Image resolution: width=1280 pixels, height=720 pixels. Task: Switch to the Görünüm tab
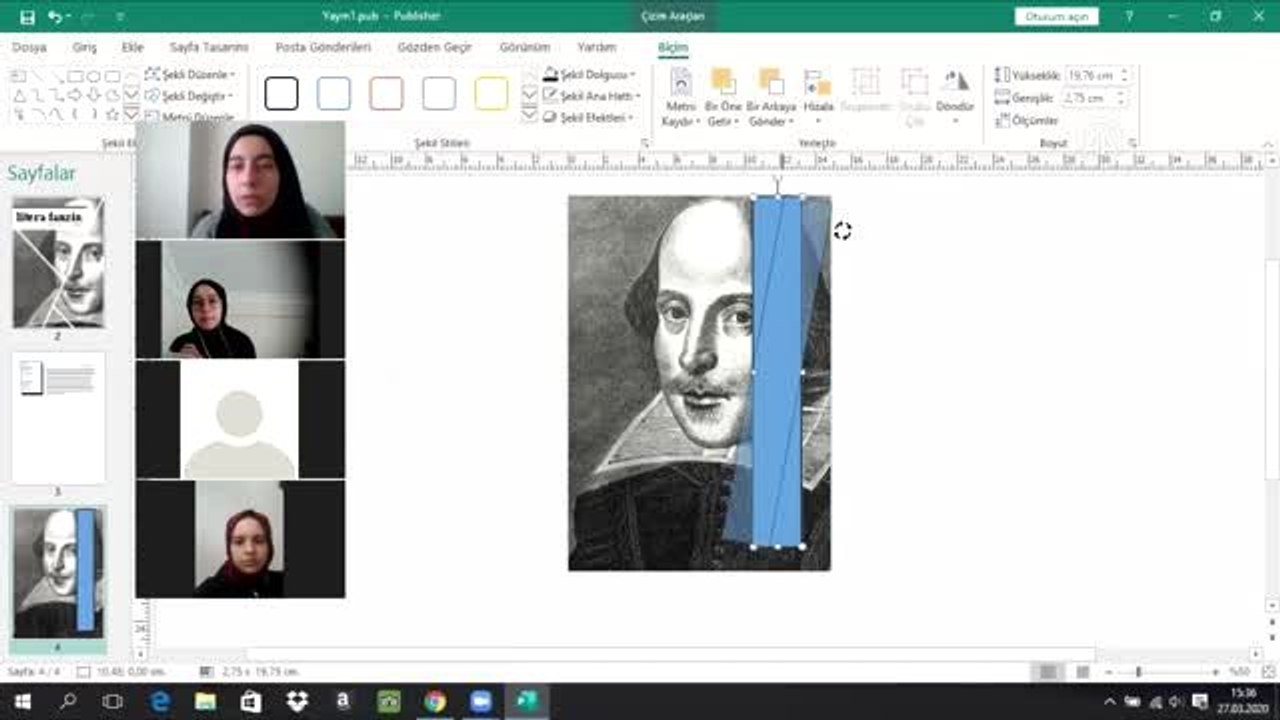[x=525, y=47]
